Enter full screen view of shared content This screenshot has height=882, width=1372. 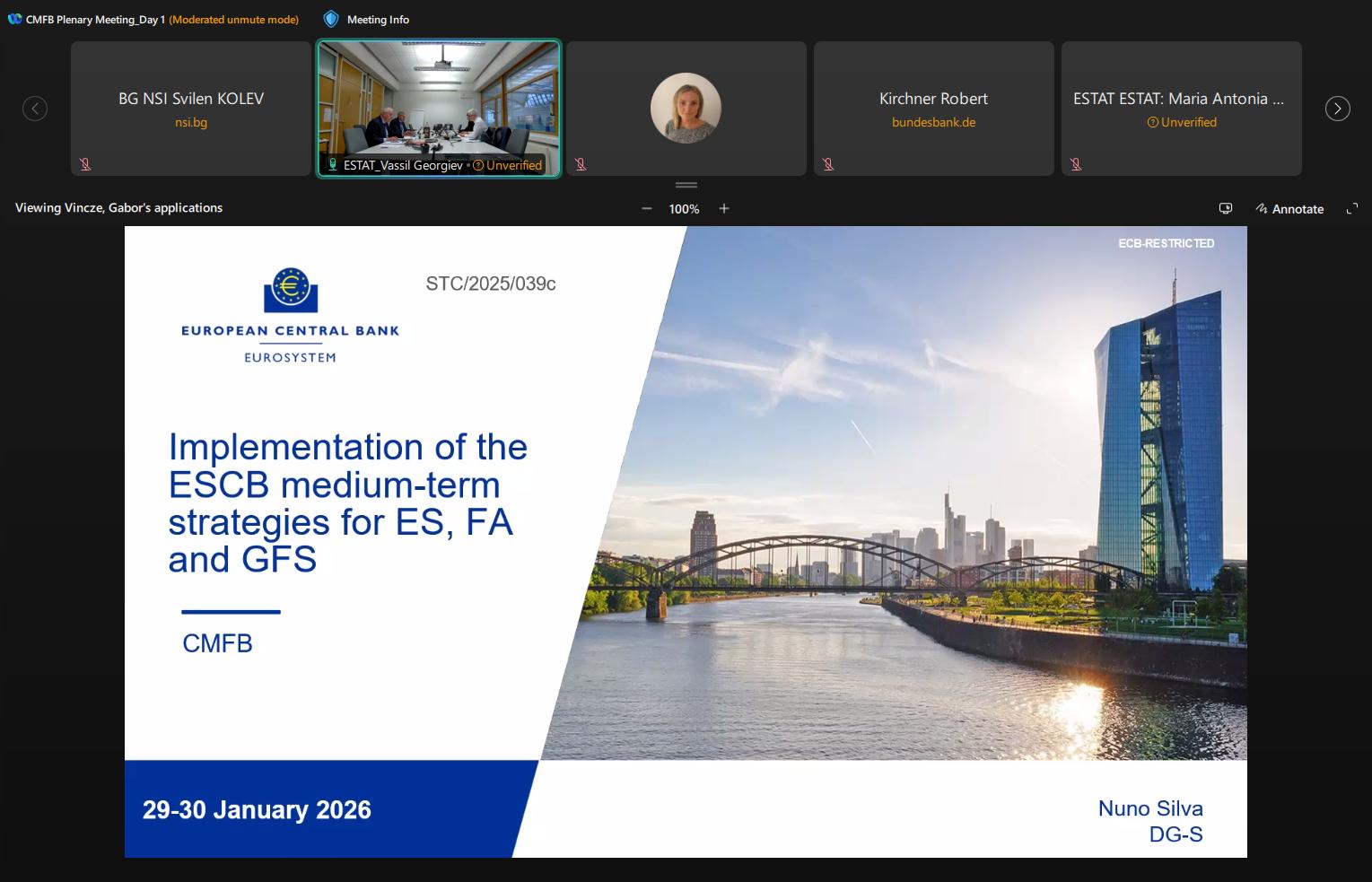[1352, 209]
